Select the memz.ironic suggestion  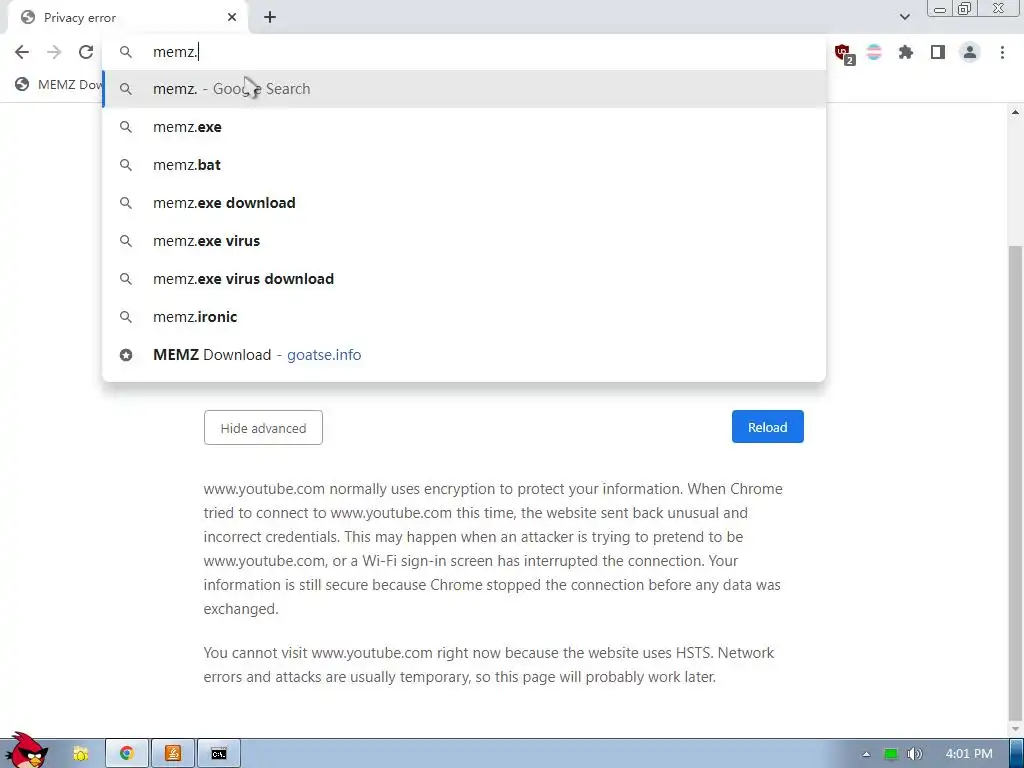pyautogui.click(x=464, y=317)
